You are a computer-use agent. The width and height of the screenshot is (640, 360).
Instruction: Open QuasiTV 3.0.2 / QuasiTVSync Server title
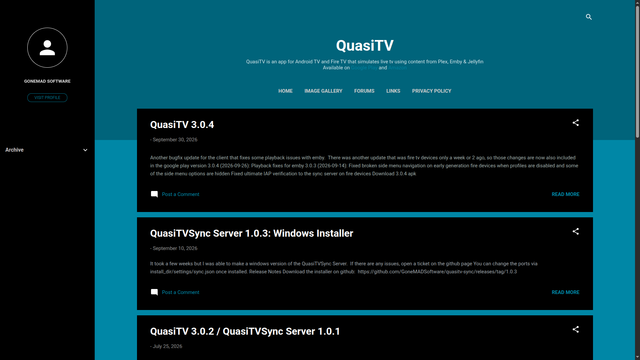pyautogui.click(x=245, y=331)
